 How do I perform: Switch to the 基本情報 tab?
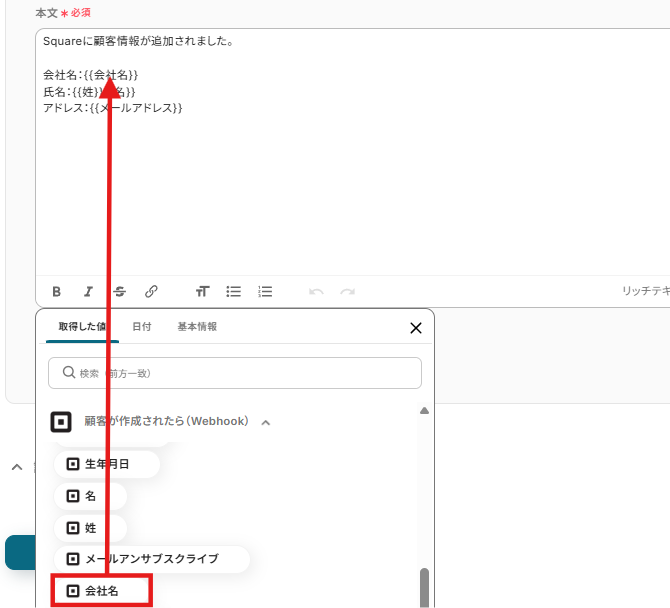(x=197, y=327)
